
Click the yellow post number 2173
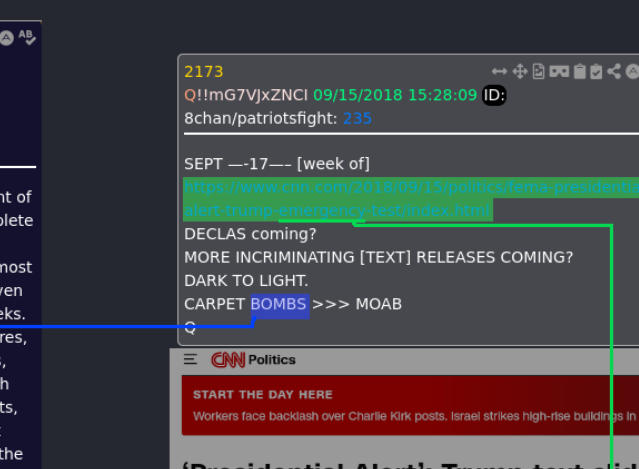[x=204, y=72]
